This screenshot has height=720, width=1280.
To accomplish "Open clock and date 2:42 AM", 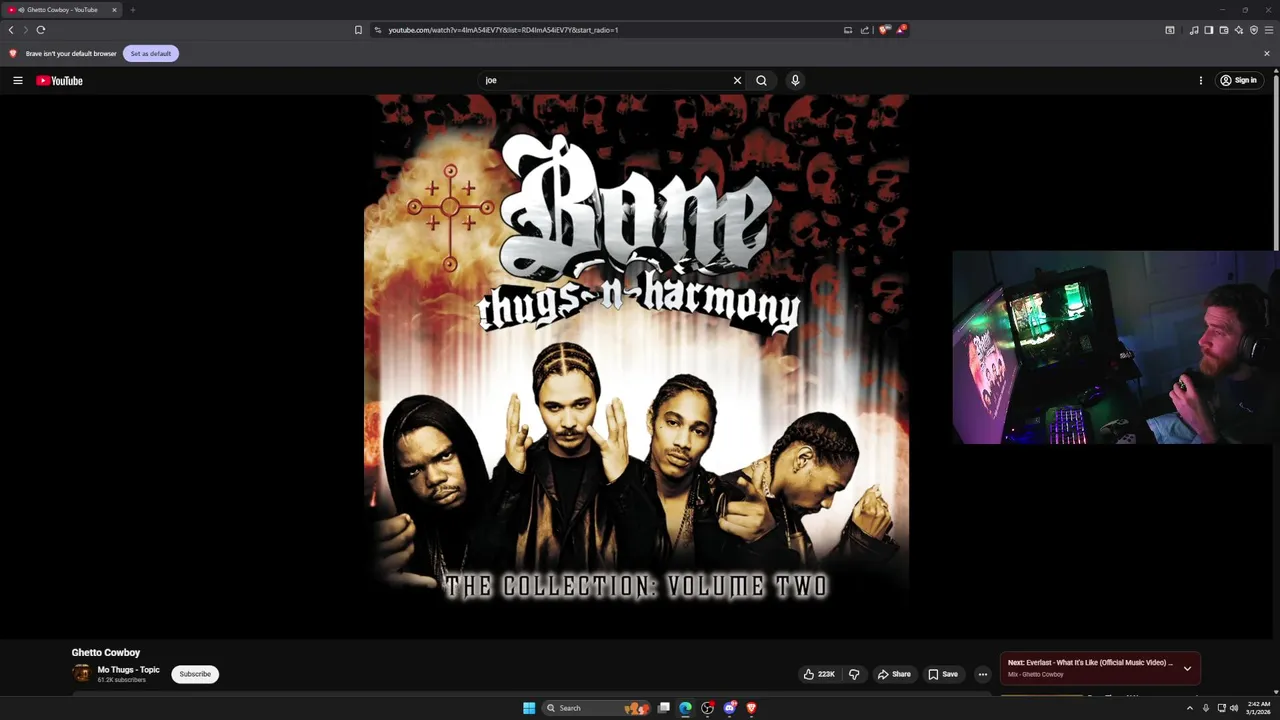I will point(1258,708).
